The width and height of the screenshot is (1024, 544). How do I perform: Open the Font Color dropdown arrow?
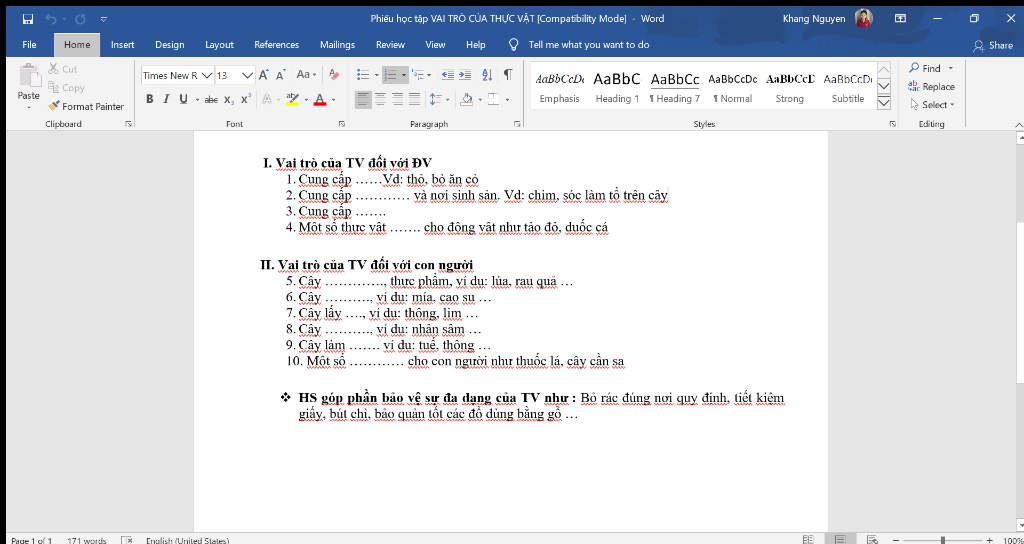(x=333, y=100)
